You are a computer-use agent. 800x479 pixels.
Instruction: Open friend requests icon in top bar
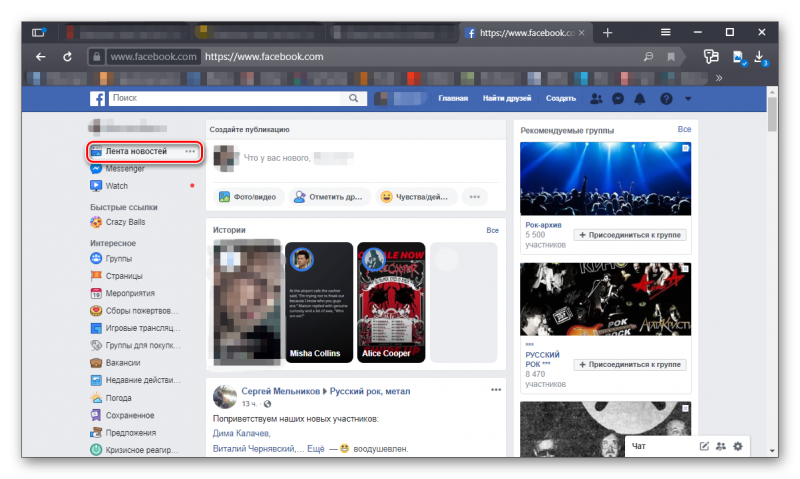596,99
